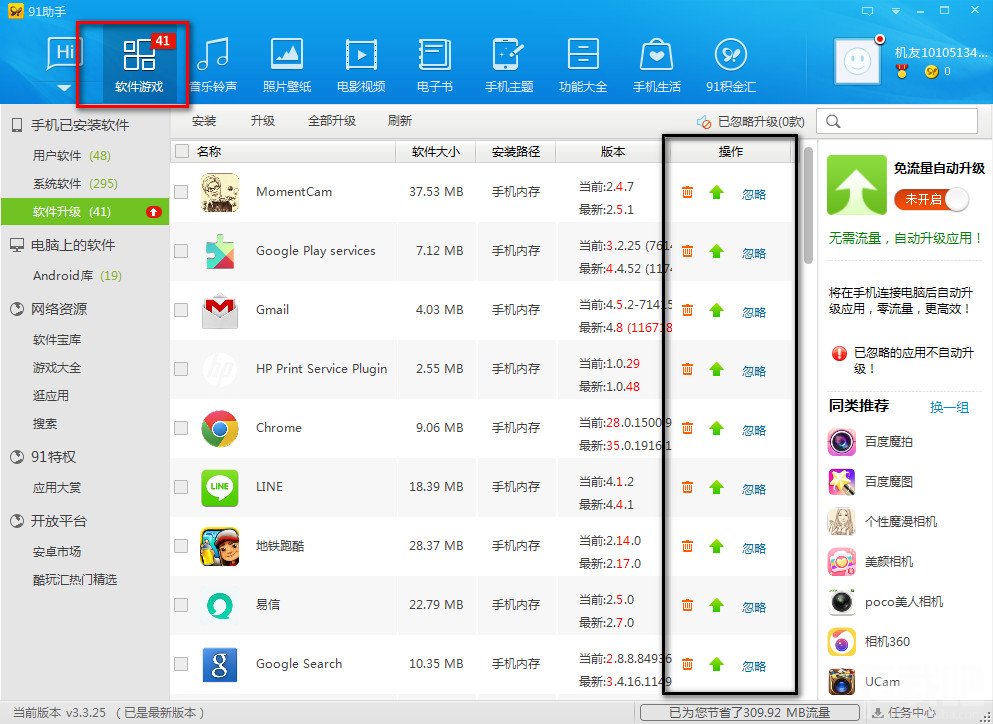The width and height of the screenshot is (993, 724).
Task: Click the Hi chat bubble icon
Action: click(x=65, y=54)
